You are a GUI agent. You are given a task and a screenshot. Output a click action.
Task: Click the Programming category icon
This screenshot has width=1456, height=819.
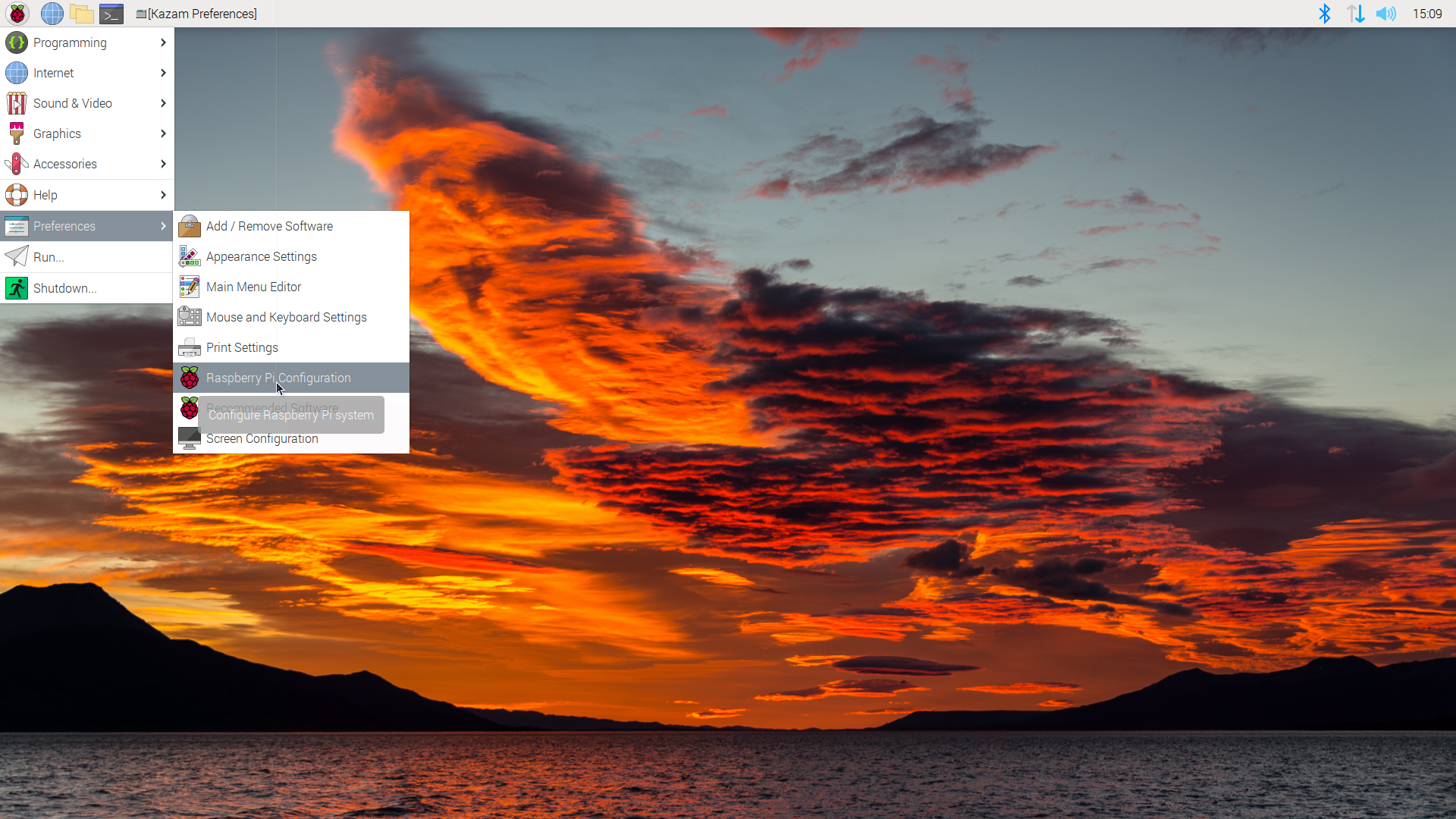coord(17,42)
